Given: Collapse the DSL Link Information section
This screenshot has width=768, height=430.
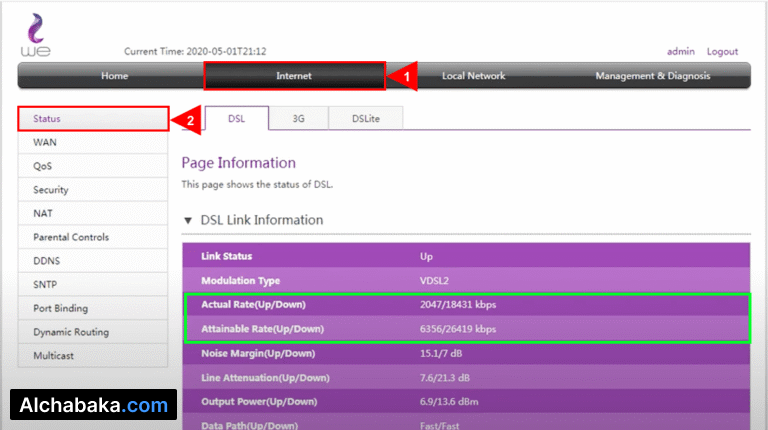Looking at the screenshot, I should click(188, 220).
